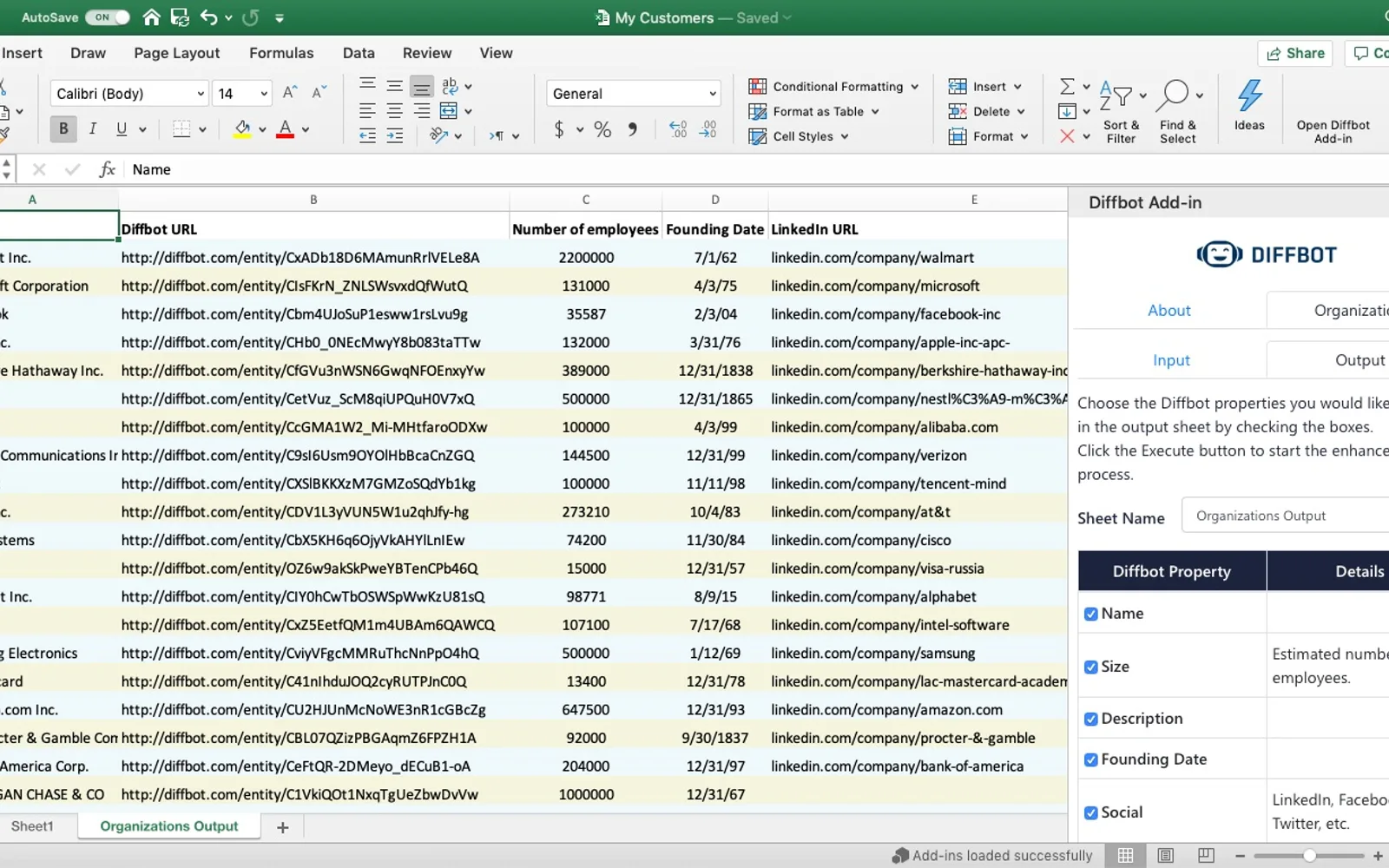Click the percent style icon
The width and height of the screenshot is (1389, 868).
(x=602, y=129)
